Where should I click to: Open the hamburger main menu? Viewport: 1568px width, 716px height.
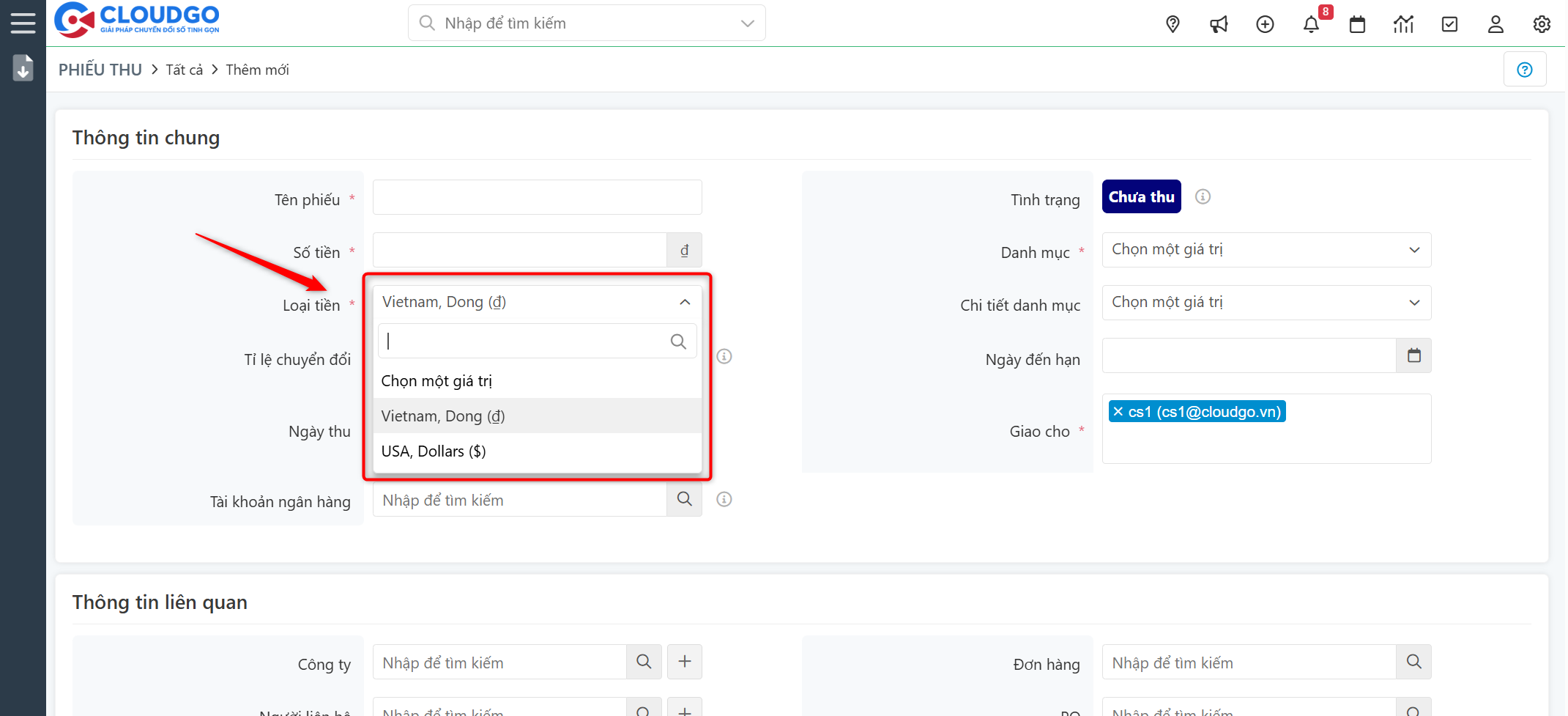23,23
